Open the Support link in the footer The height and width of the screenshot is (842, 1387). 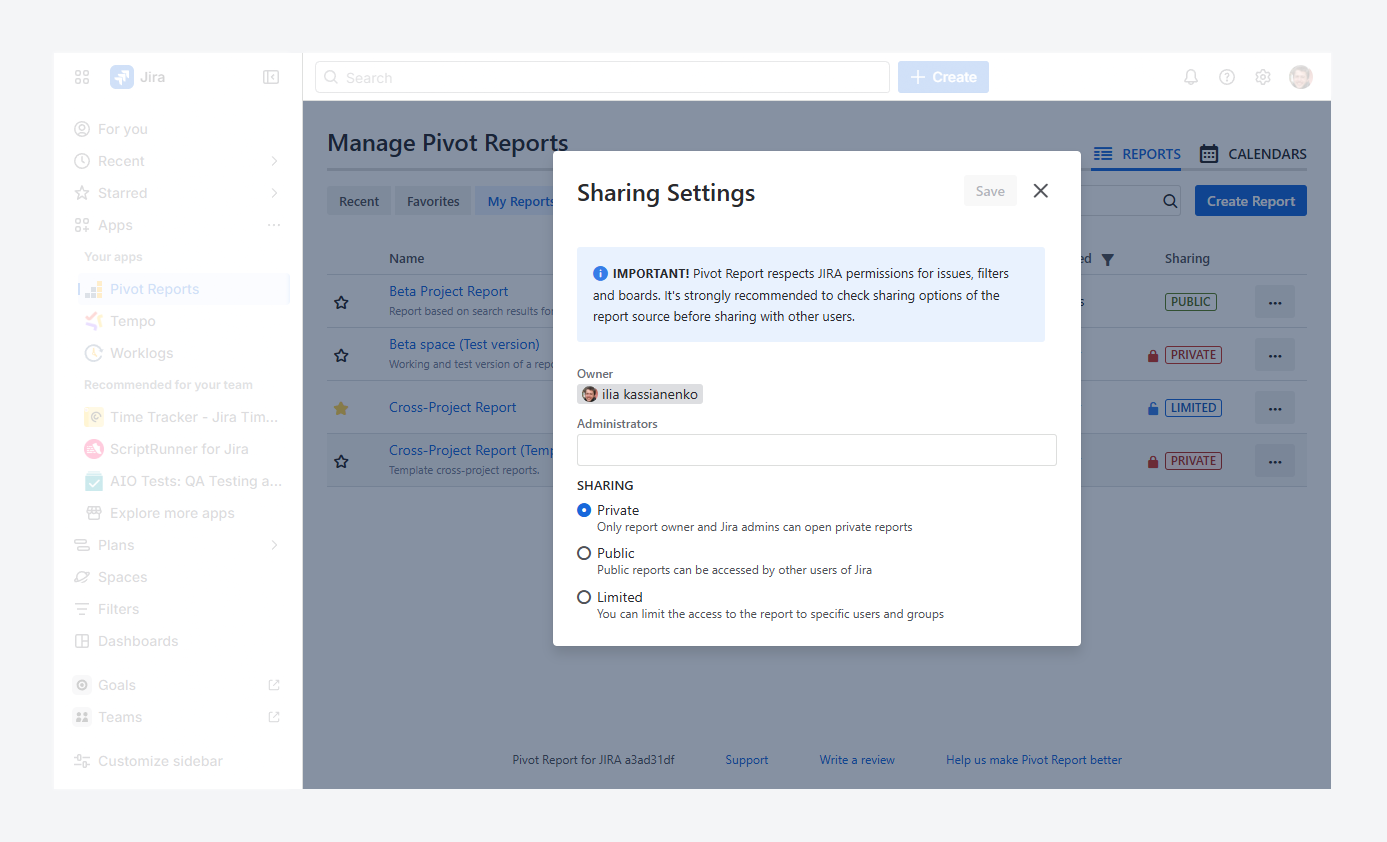pyautogui.click(x=747, y=760)
